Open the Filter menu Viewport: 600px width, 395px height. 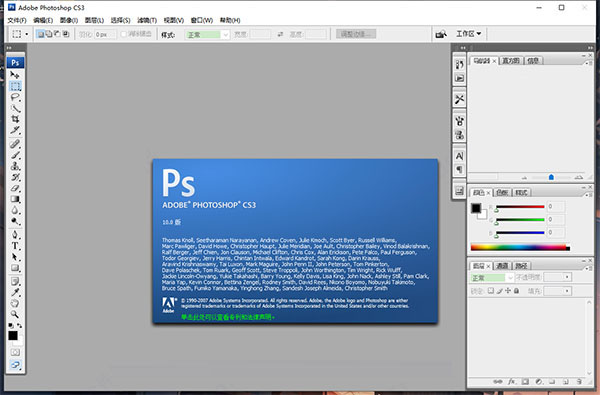[147, 20]
